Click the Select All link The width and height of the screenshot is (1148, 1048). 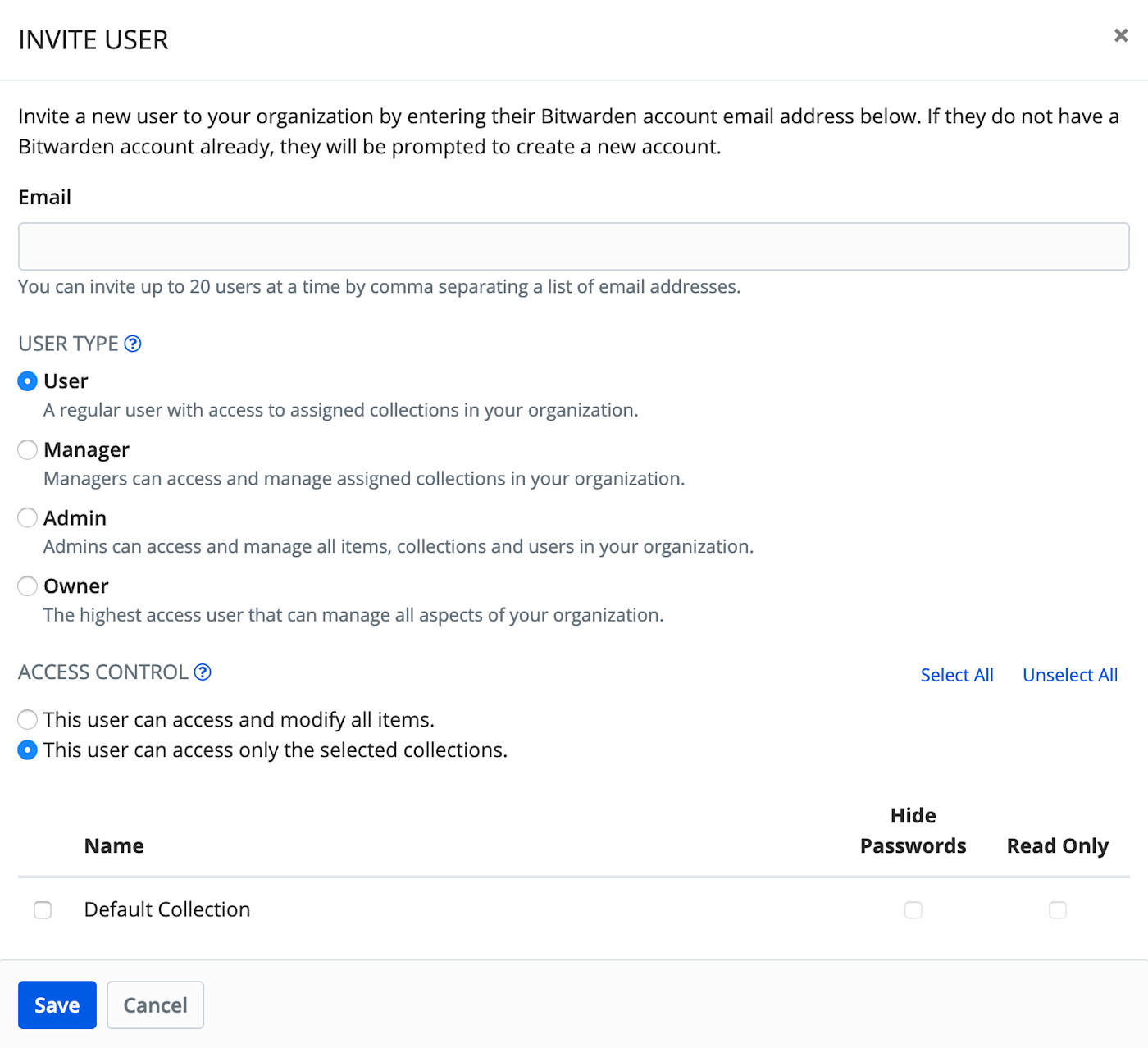956,674
